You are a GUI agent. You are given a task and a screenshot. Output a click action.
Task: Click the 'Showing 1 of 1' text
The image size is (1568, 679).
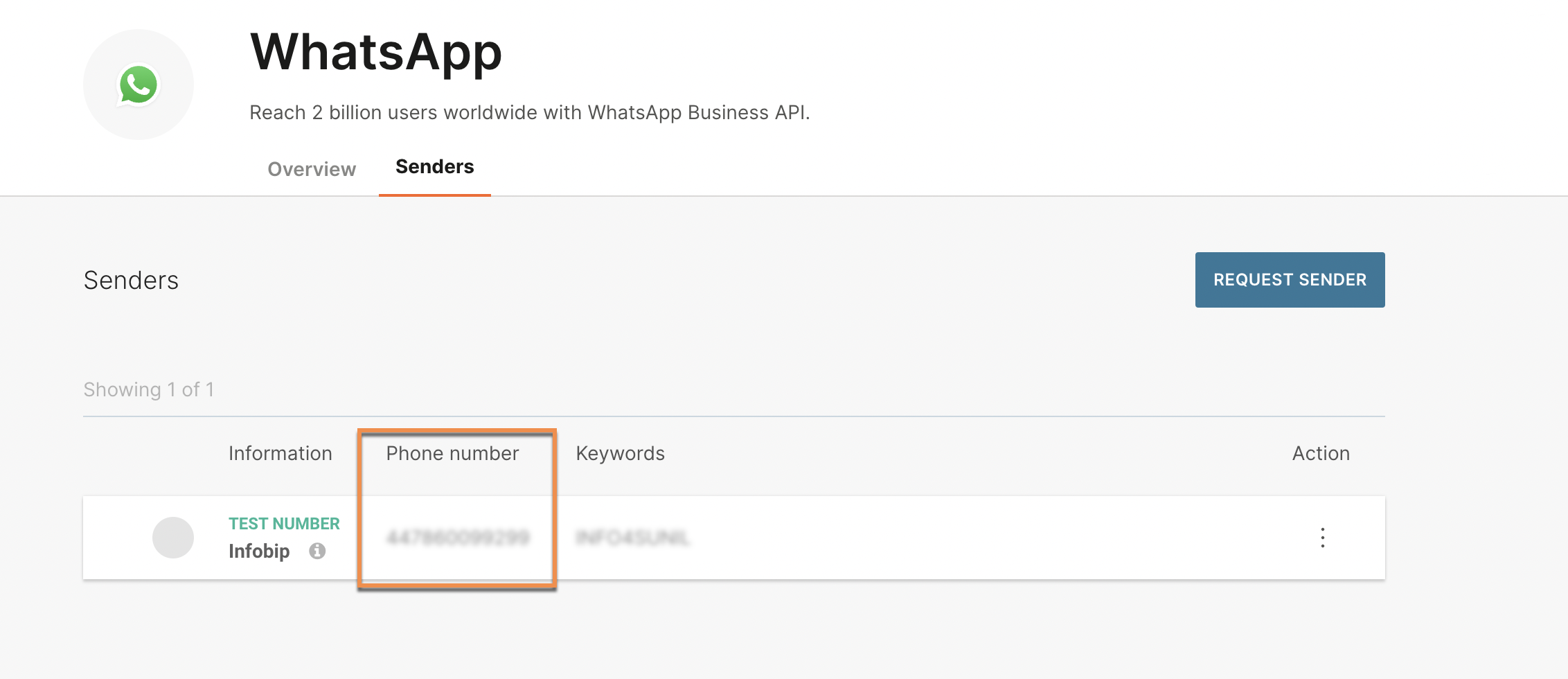tap(149, 389)
